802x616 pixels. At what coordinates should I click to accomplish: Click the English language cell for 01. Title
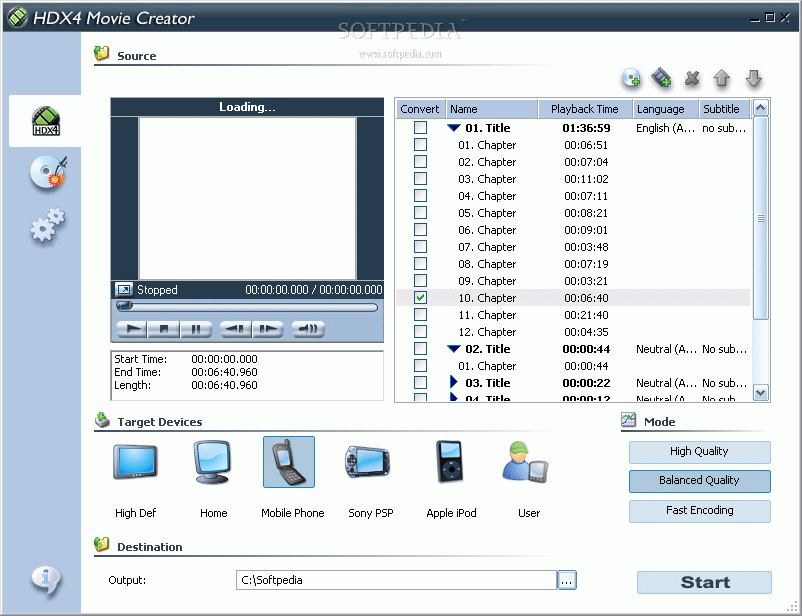point(665,128)
